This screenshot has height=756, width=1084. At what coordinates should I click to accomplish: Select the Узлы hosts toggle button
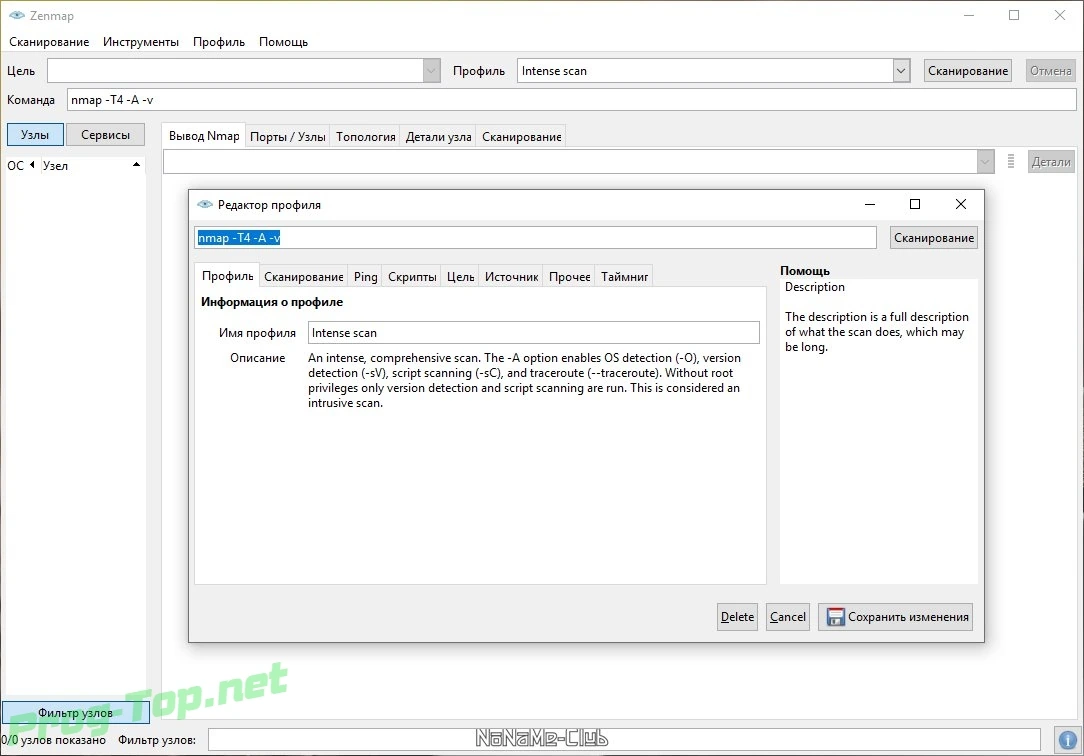click(35, 135)
